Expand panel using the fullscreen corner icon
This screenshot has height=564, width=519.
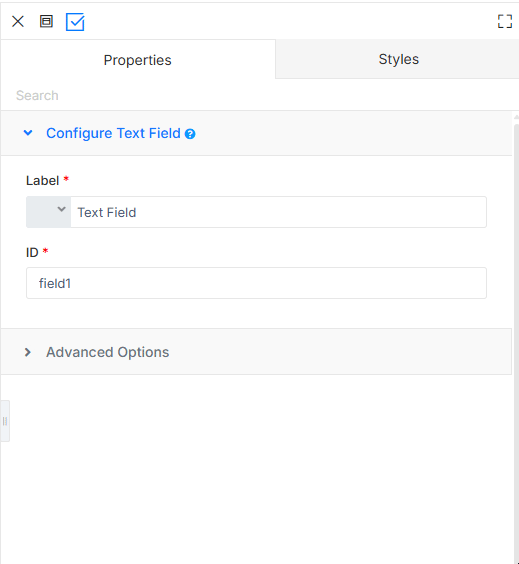505,22
